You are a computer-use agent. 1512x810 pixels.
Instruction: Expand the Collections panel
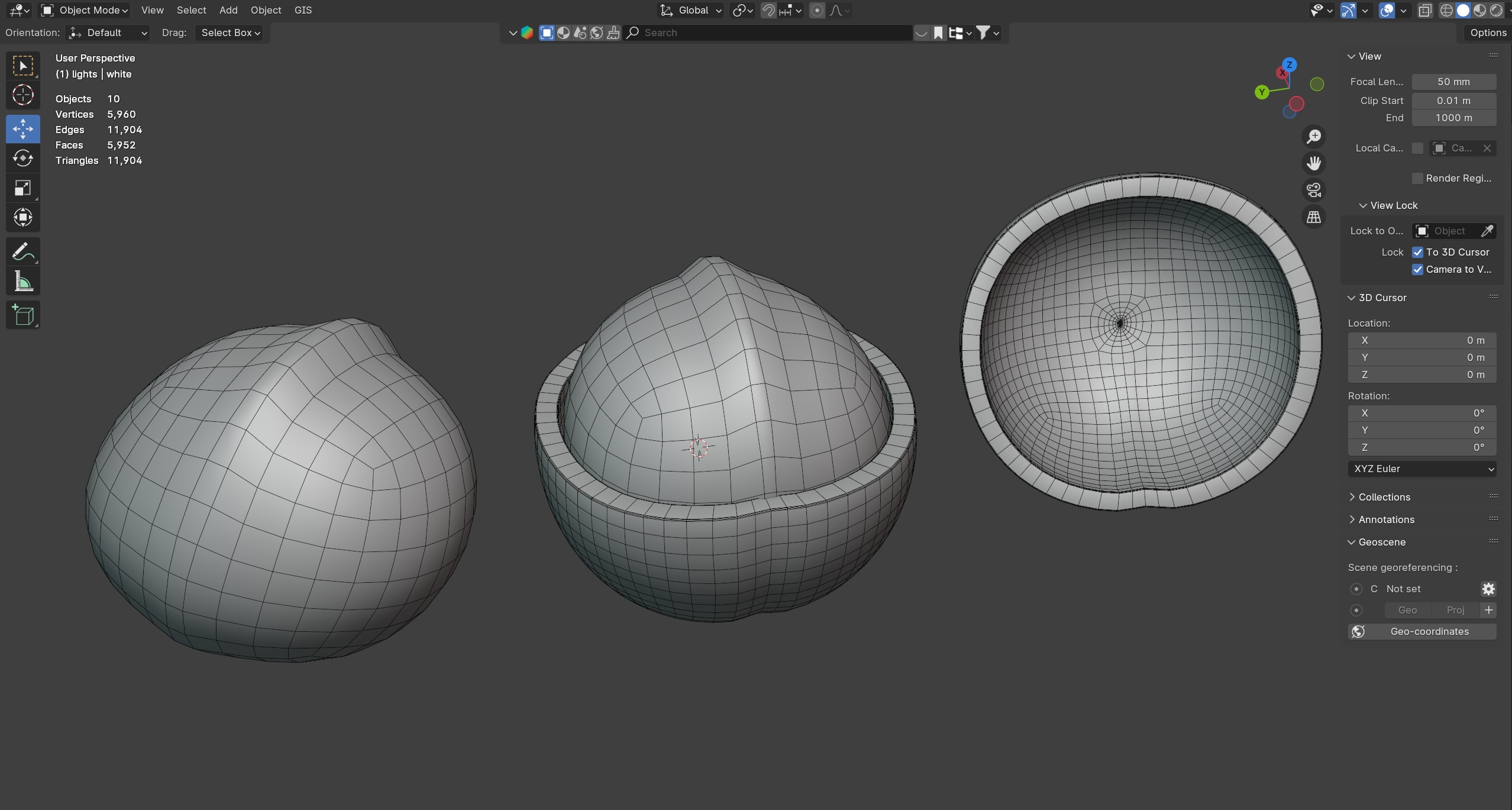coord(1384,497)
